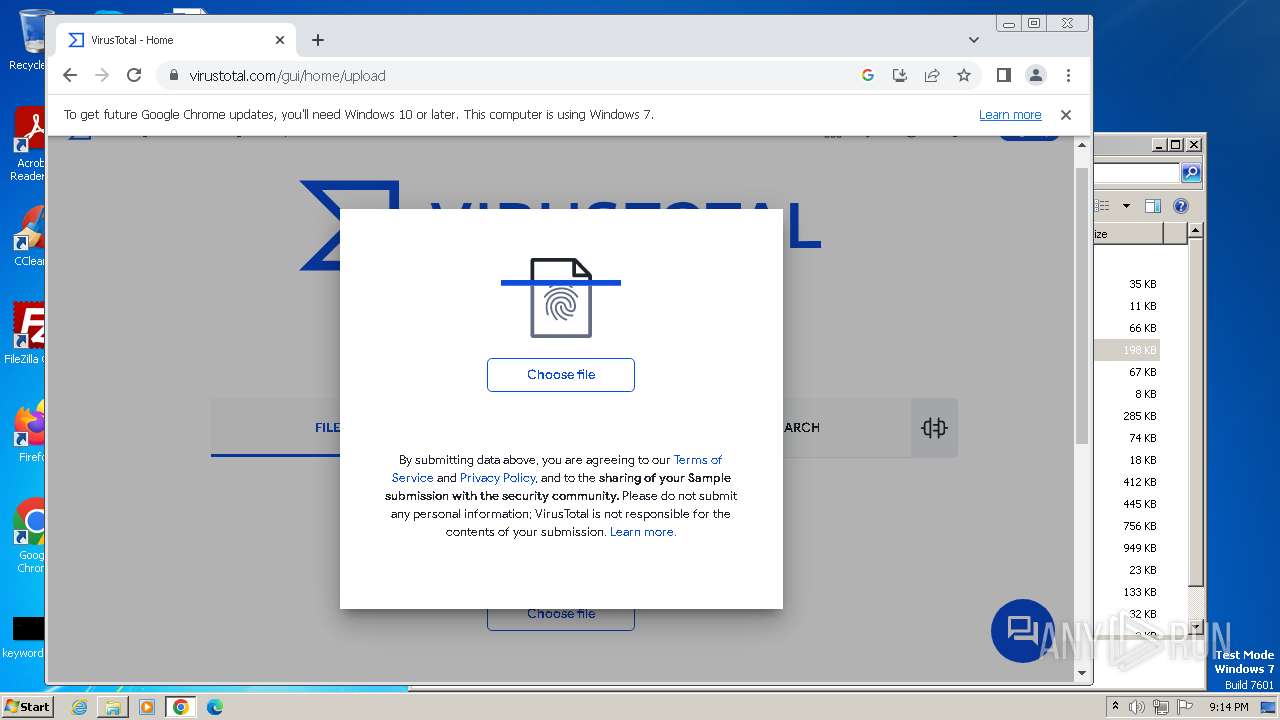1280x720 pixels.
Task: Reload the VirusTotal page
Action: [134, 75]
